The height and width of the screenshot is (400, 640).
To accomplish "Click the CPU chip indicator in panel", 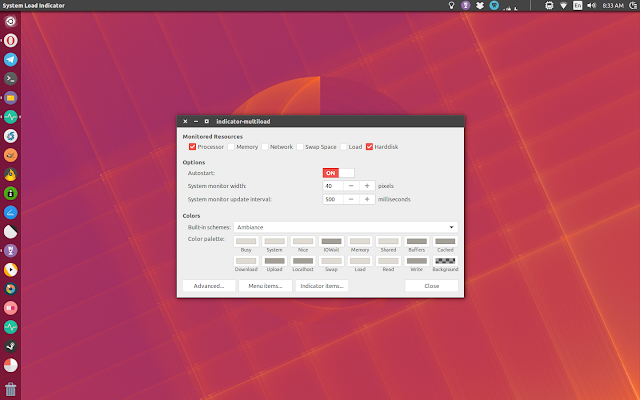I will 549,5.
